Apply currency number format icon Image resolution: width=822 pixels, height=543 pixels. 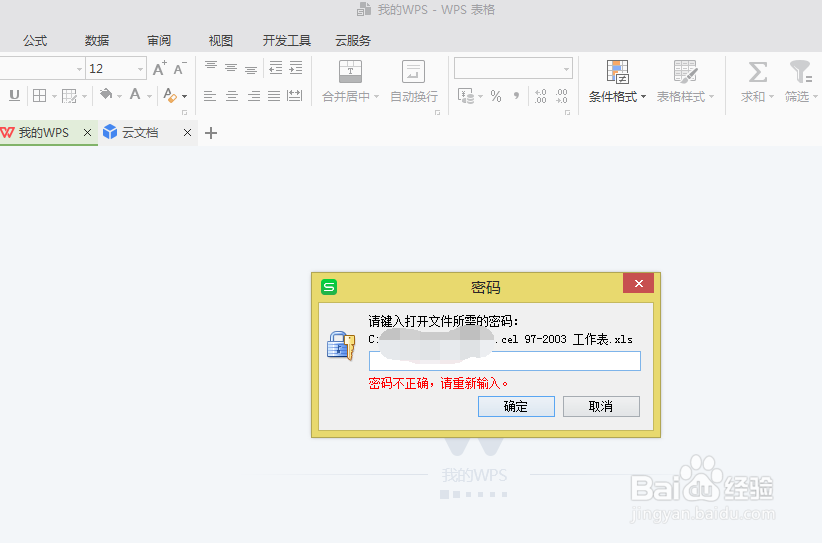466,95
